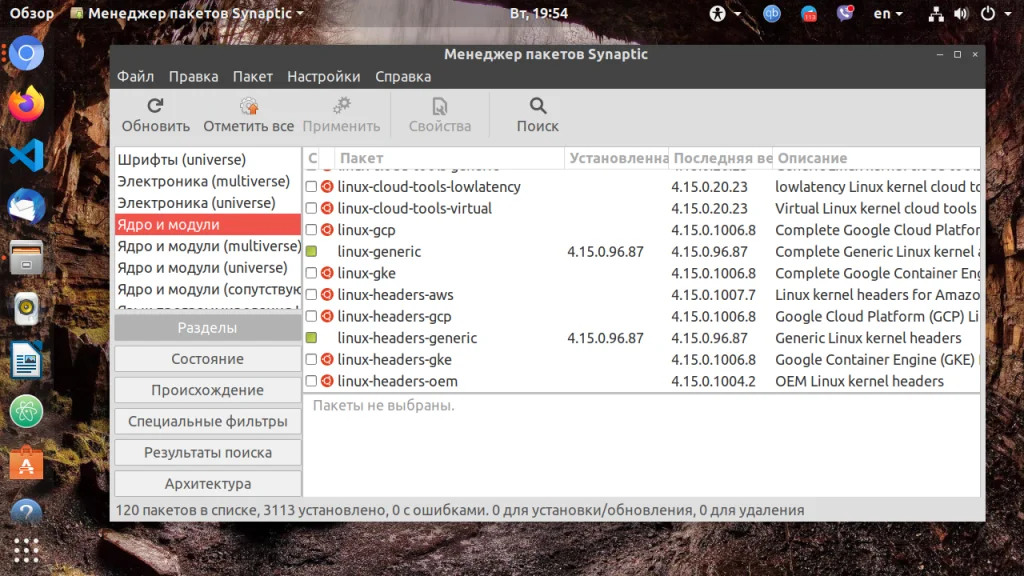1024x576 pixels.
Task: Open Chromium from the dock
Action: (26, 54)
